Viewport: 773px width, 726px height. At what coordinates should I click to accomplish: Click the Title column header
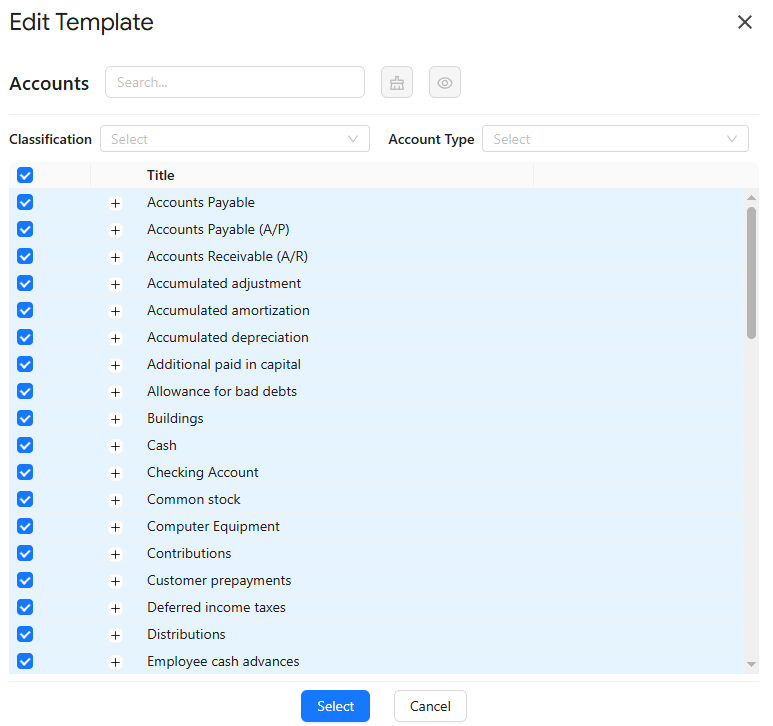coord(161,175)
